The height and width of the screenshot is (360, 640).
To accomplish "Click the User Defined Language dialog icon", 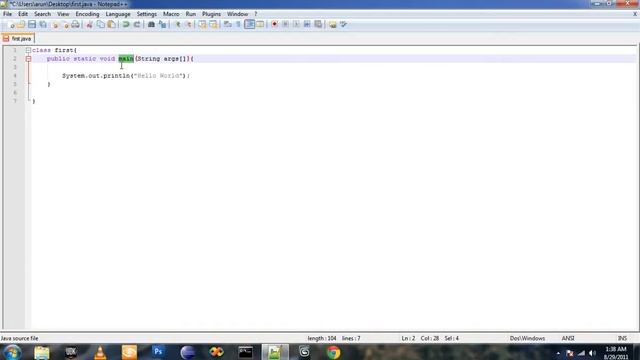I will click(260, 24).
